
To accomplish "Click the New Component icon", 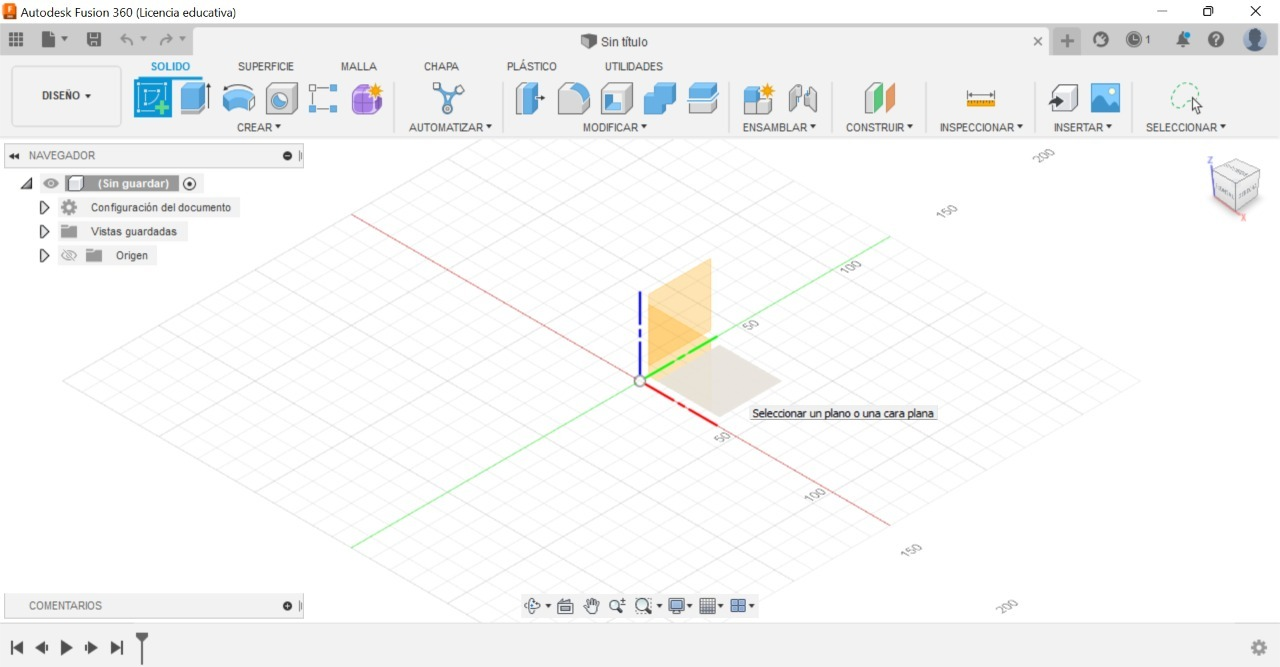I will (759, 98).
